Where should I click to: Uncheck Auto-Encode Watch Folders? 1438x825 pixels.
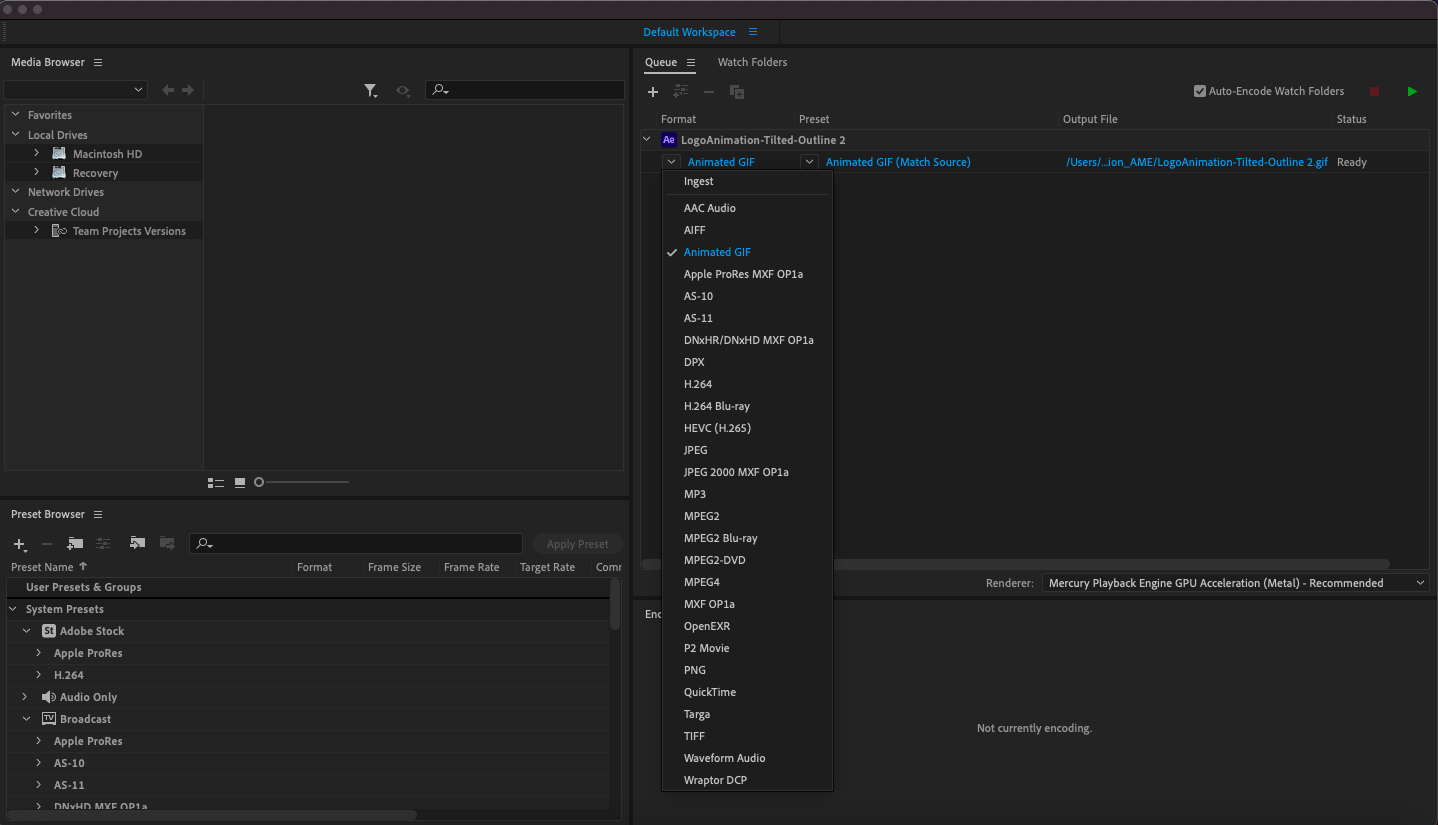tap(1199, 90)
